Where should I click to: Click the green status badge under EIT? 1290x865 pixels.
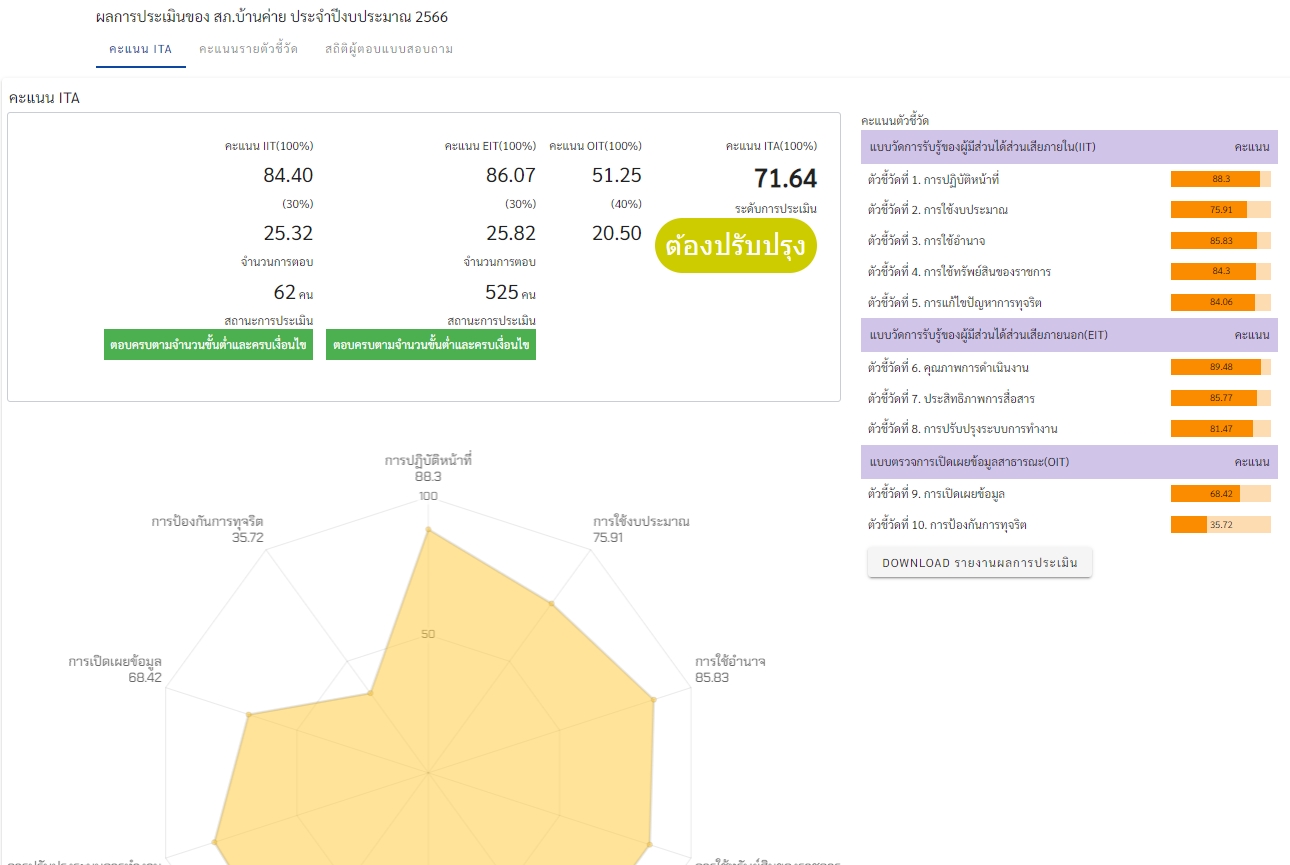pyautogui.click(x=431, y=345)
